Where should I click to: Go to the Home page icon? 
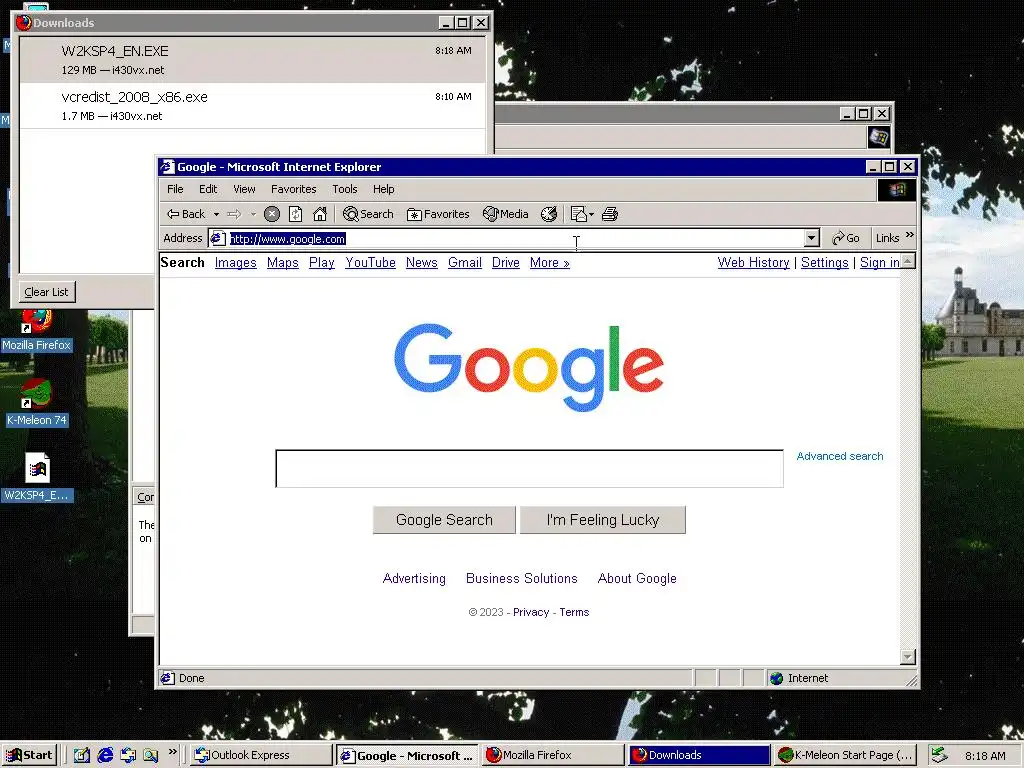tap(319, 214)
